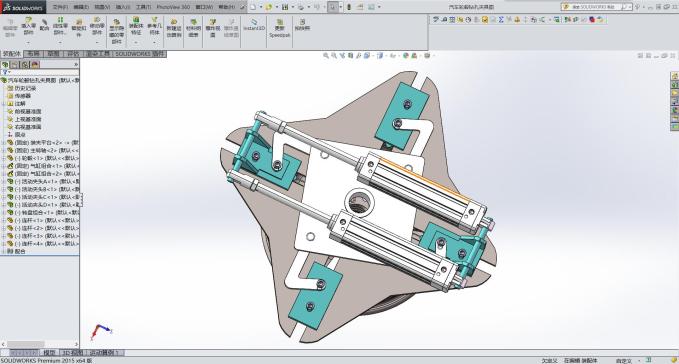Expand dropdown under 装配体特征
The image size is (679, 364).
136,42
